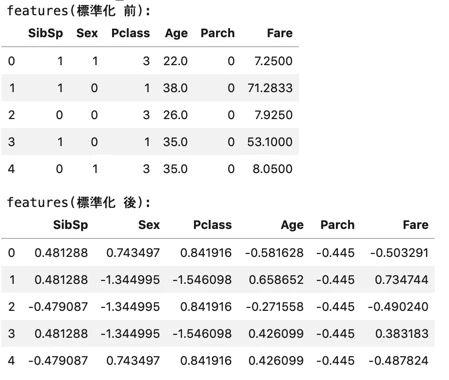Click the Age value 22.0
Image resolution: width=449 pixels, height=380 pixels.
click(x=175, y=61)
